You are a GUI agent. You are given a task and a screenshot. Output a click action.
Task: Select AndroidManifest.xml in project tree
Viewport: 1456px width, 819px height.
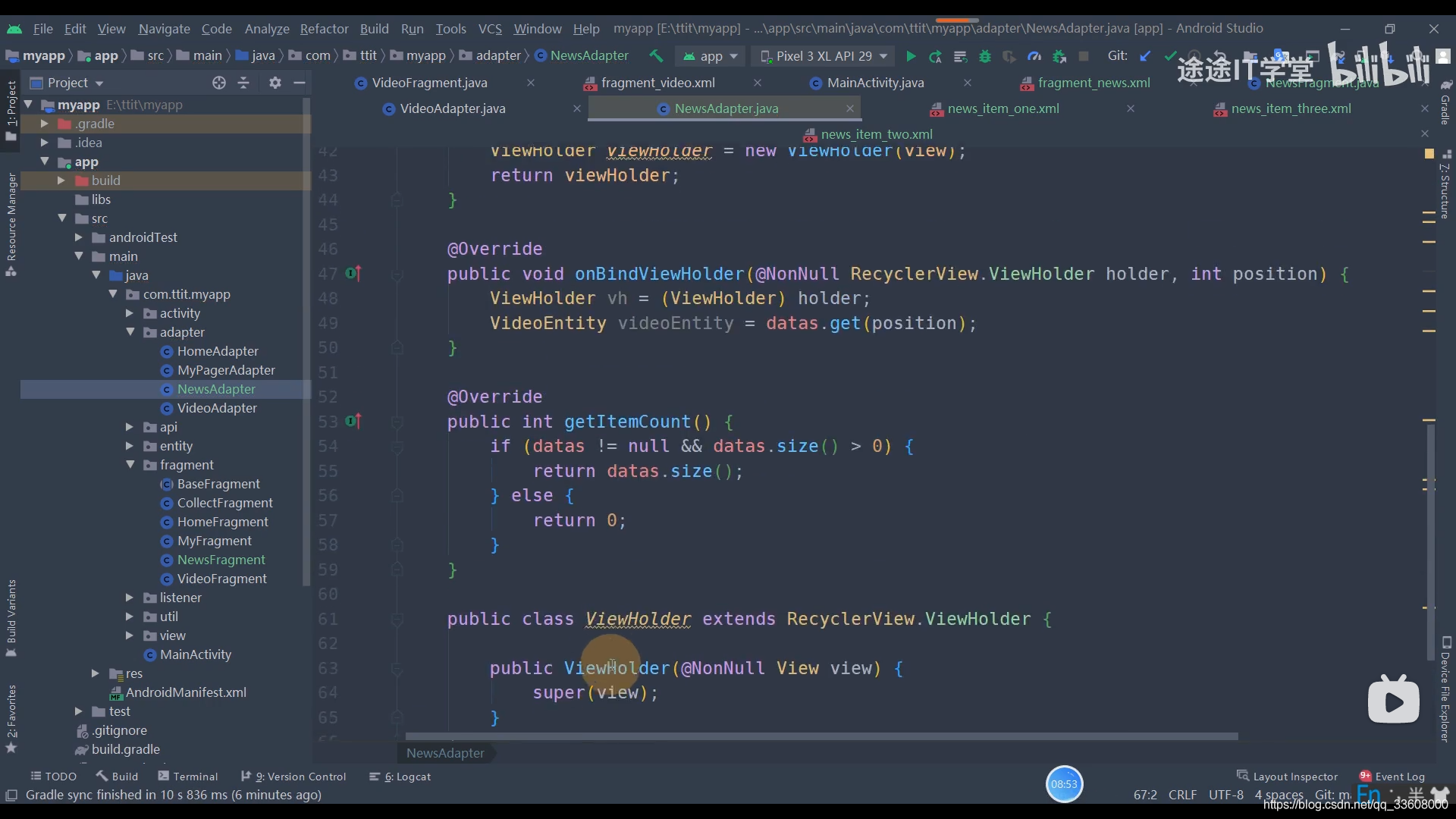click(x=185, y=692)
